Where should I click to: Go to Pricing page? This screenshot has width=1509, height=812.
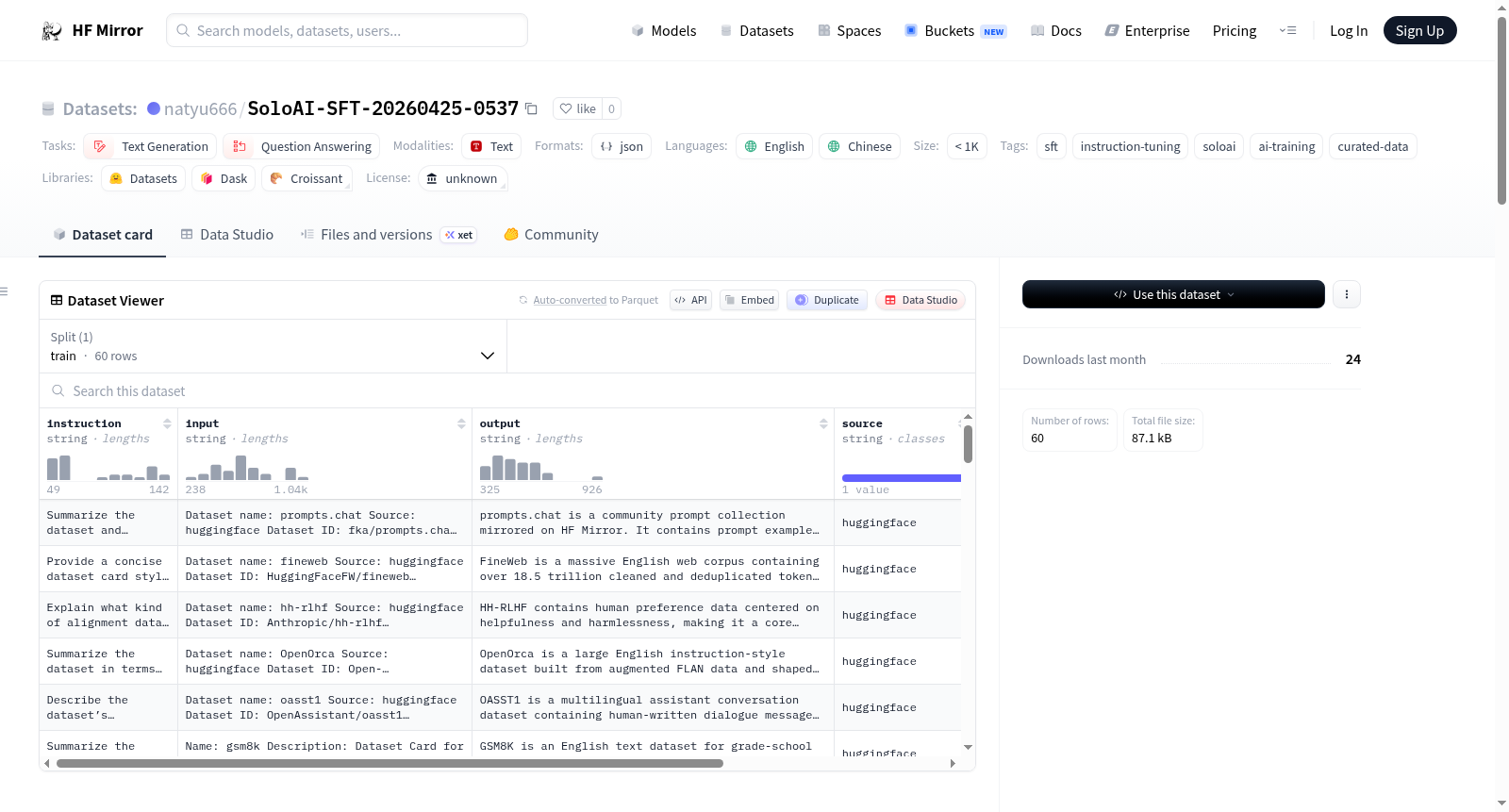[x=1235, y=30]
